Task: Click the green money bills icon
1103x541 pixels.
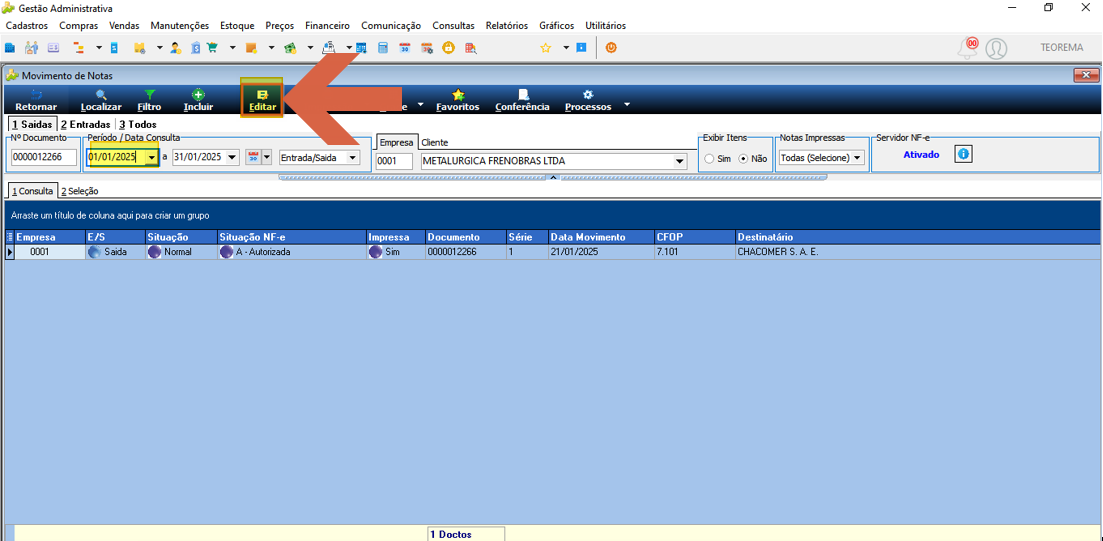Action: click(x=289, y=48)
